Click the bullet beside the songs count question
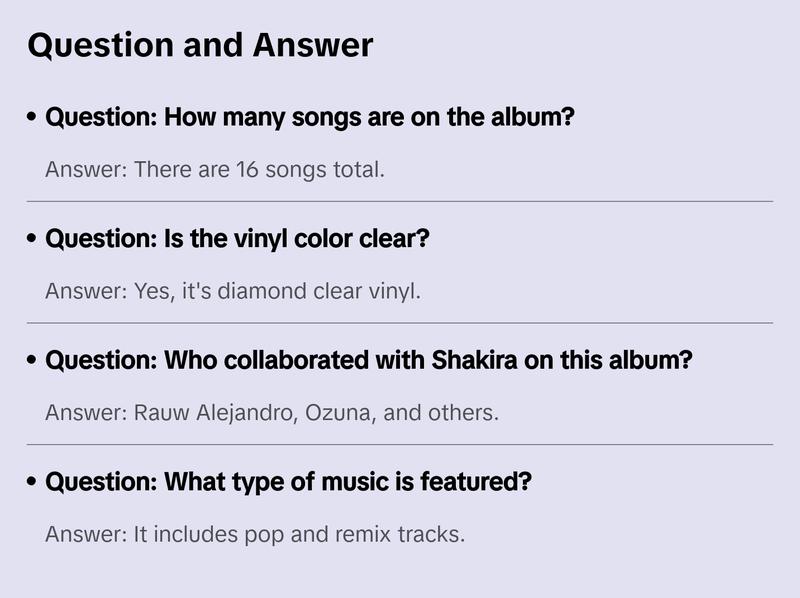Screen dimensions: 800x598 click(x=33, y=118)
